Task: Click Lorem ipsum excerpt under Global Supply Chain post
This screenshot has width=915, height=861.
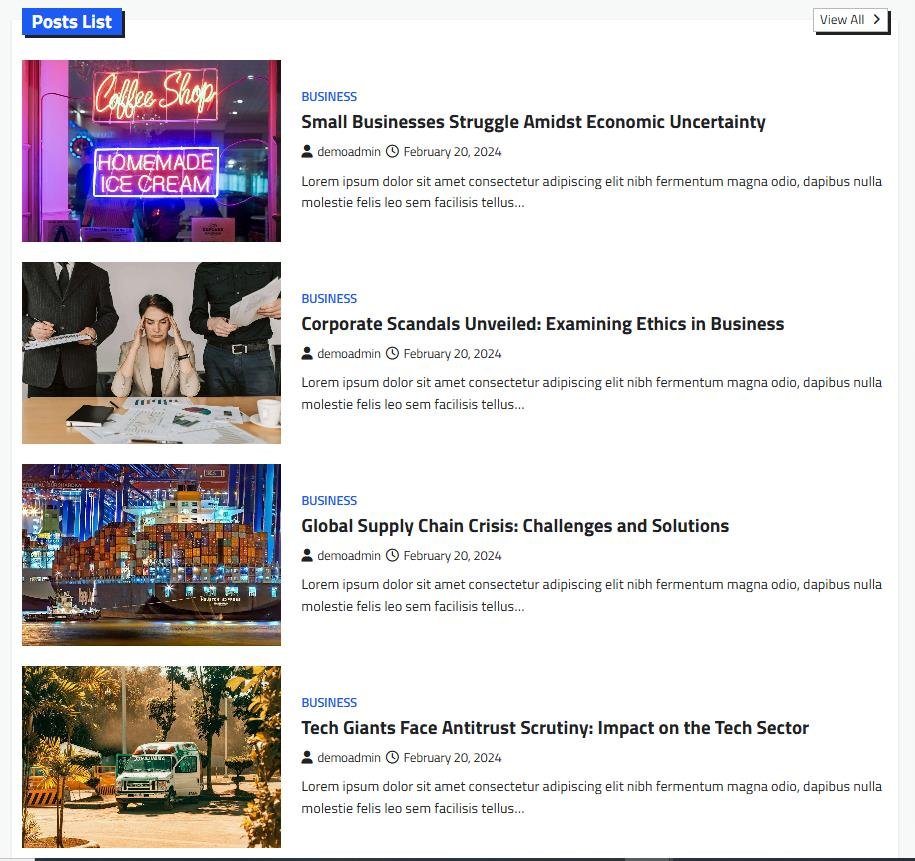Action: pyautogui.click(x=591, y=595)
